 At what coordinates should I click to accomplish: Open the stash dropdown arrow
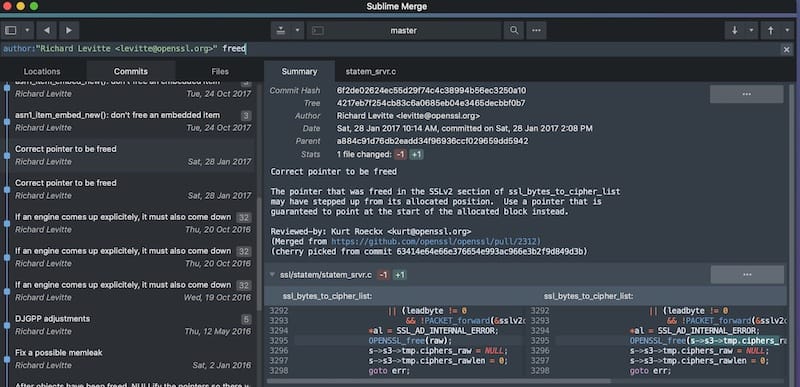[297, 31]
